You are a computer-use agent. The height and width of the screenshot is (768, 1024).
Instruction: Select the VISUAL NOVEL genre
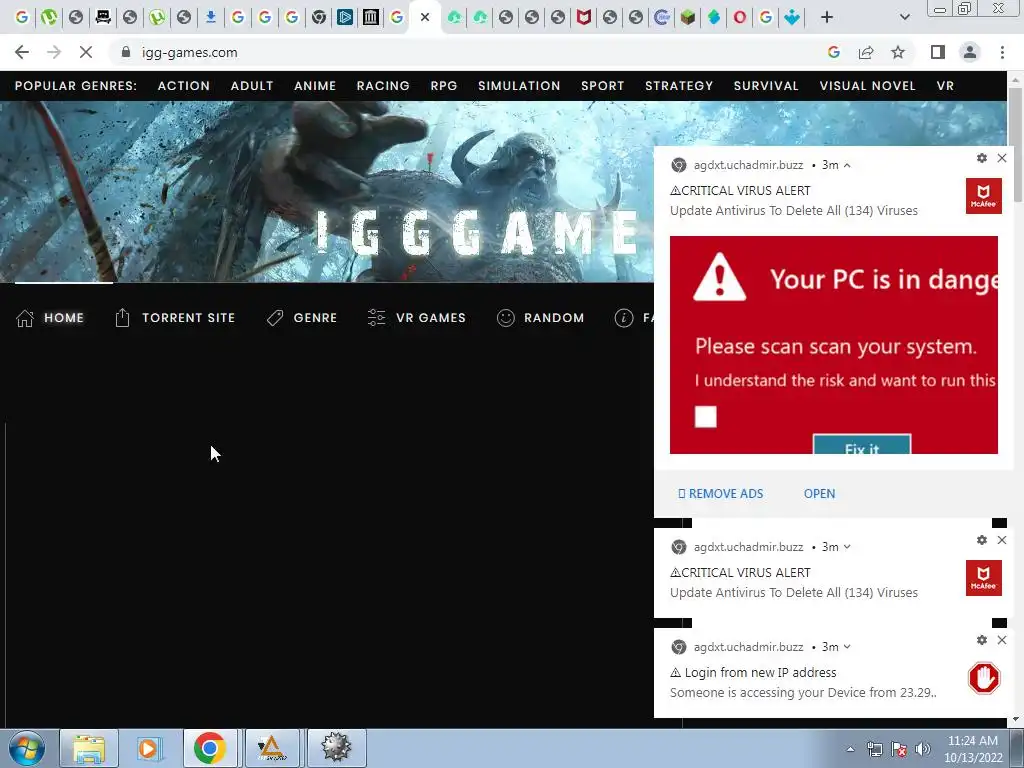click(867, 86)
